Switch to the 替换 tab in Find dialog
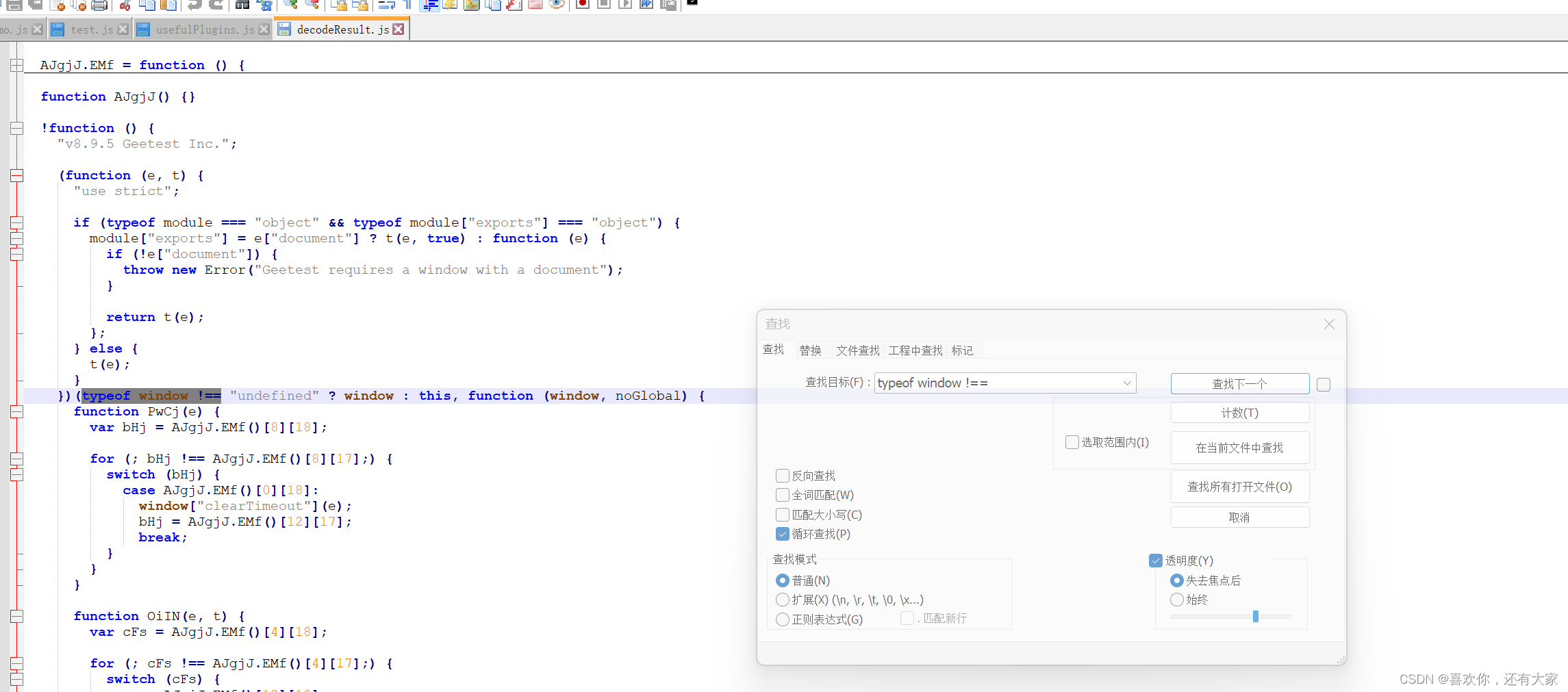The width and height of the screenshot is (1568, 692). [811, 350]
